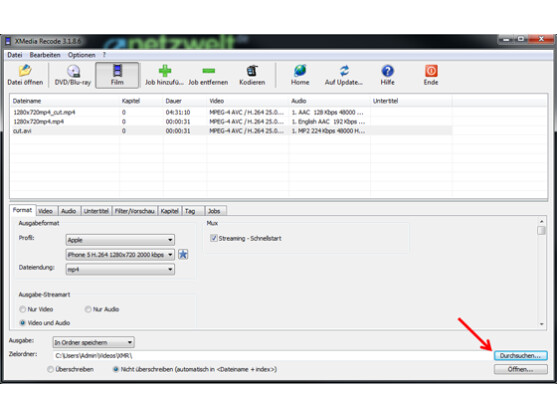Click the Öffnen... button
Viewport: 557px width, 418px height.
520,369
